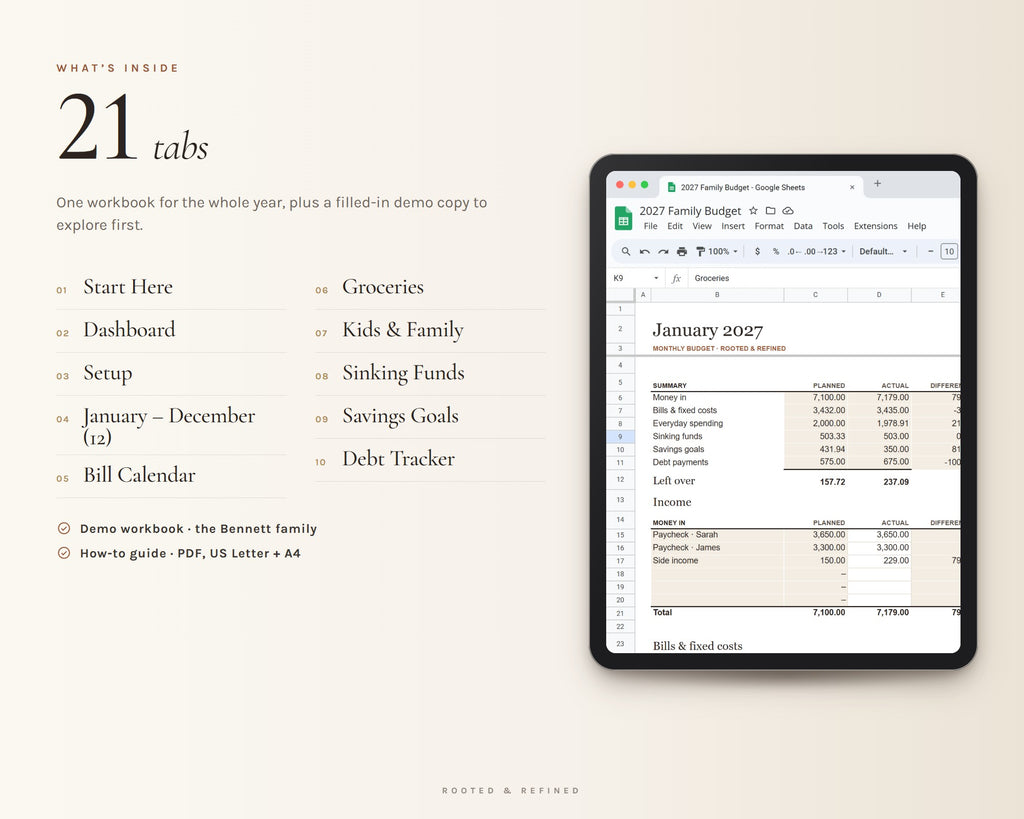This screenshot has width=1024, height=819.
Task: Click the move-to-folder icon beside title
Action: click(771, 211)
